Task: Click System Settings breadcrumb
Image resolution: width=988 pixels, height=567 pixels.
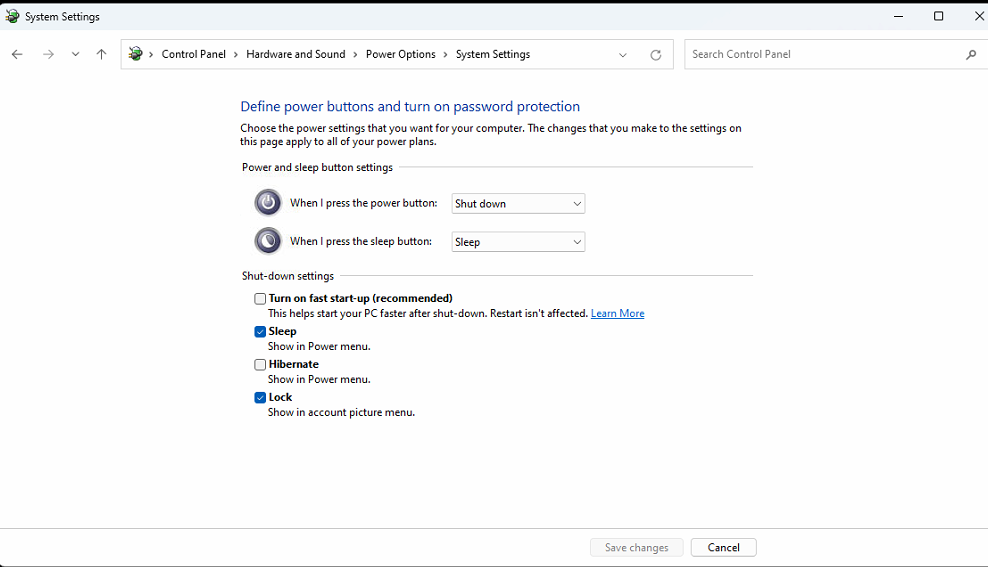Action: pyautogui.click(x=493, y=54)
